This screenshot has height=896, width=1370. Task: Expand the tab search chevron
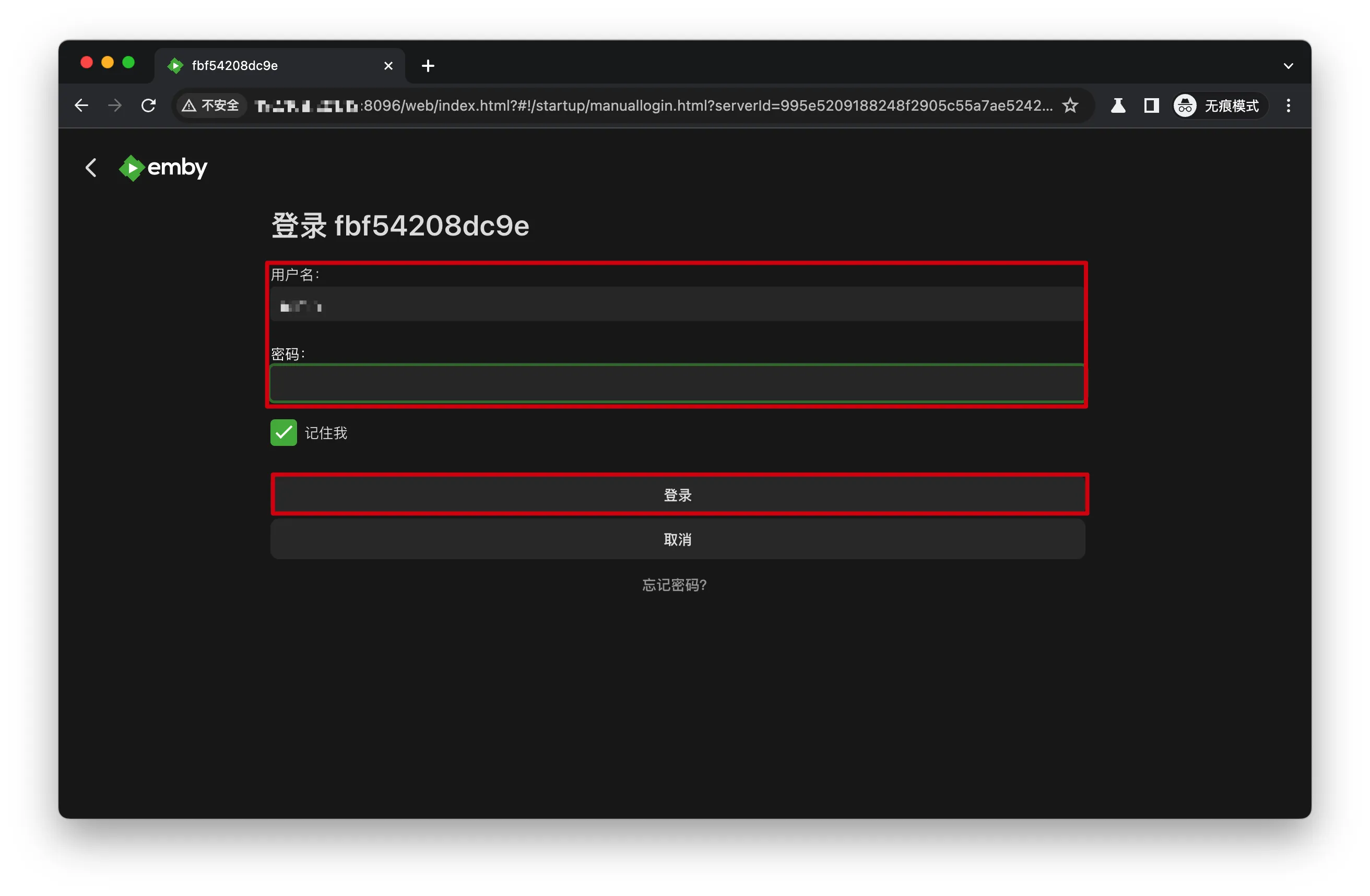coord(1288,66)
